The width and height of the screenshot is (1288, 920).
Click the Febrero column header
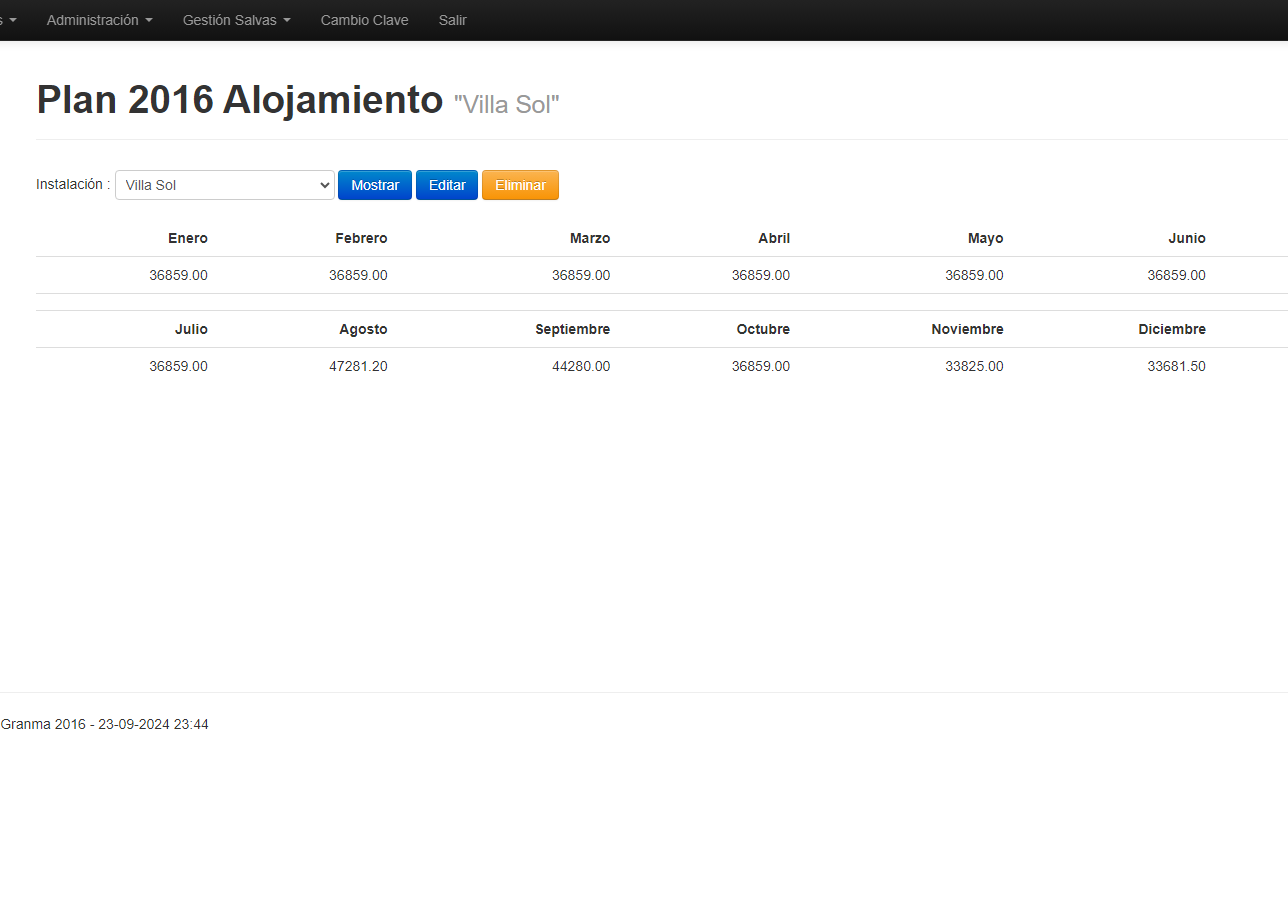pyautogui.click(x=361, y=238)
